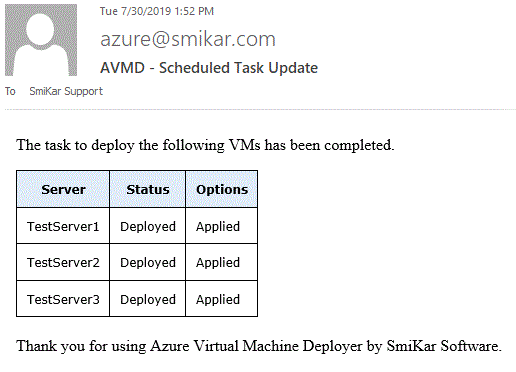
Task: Click the task completed message sentence
Action: coord(205,145)
